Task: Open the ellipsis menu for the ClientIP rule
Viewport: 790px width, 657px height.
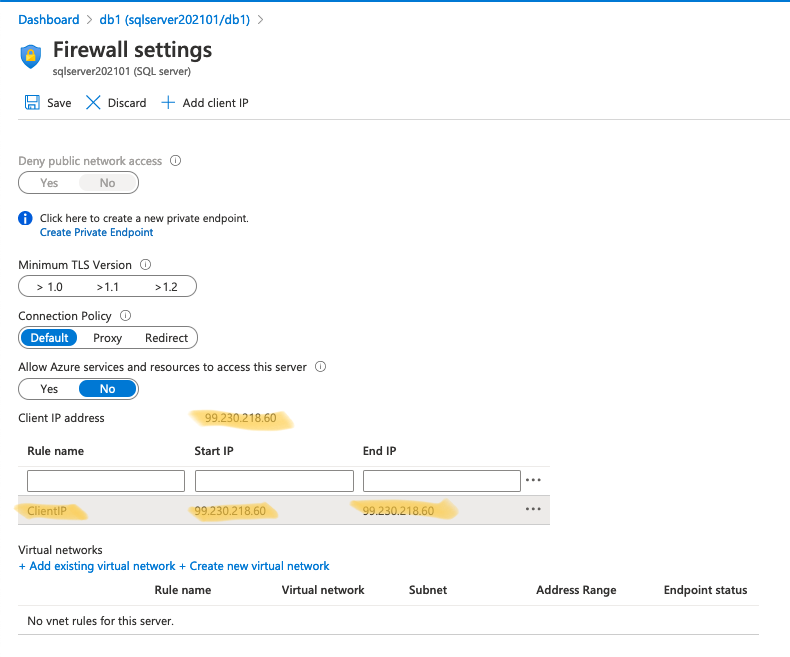Action: click(x=533, y=509)
